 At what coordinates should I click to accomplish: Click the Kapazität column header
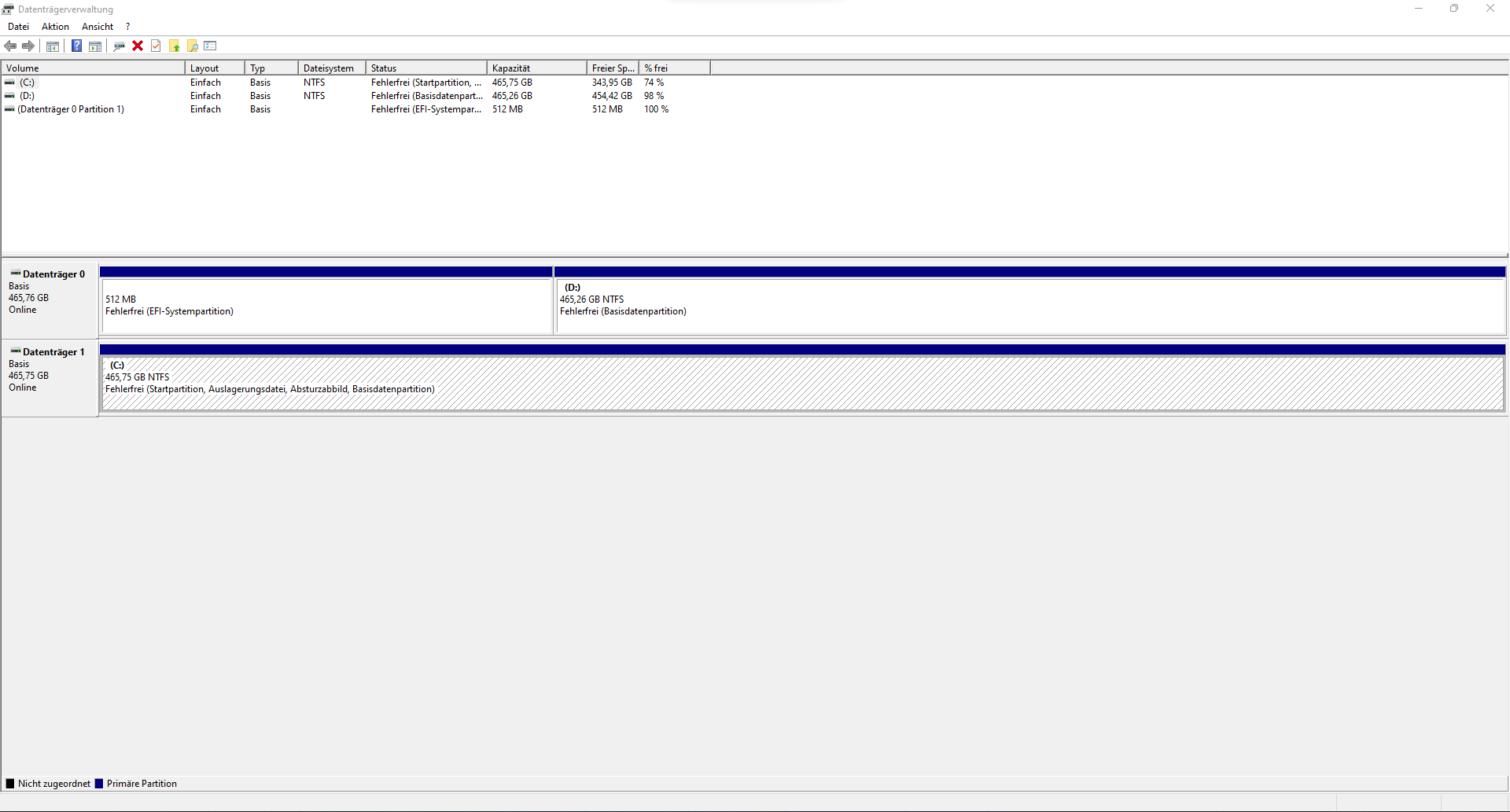point(536,68)
